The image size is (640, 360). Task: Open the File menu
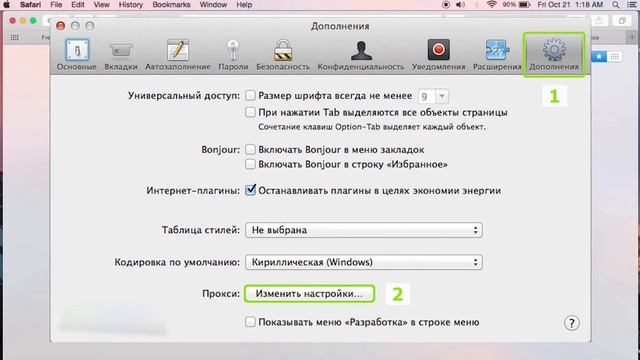pyautogui.click(x=56, y=5)
